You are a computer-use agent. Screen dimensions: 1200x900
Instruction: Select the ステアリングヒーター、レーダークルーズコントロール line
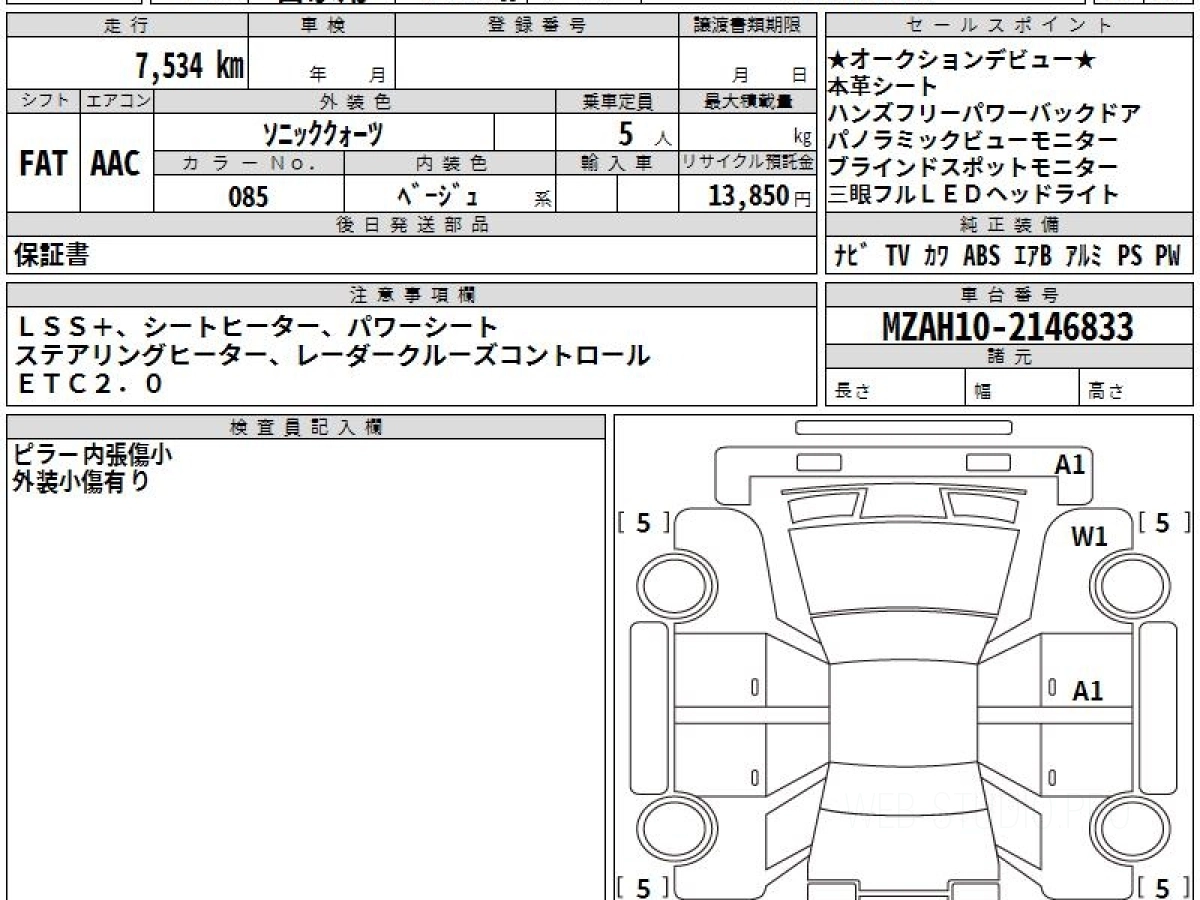pyautogui.click(x=333, y=354)
